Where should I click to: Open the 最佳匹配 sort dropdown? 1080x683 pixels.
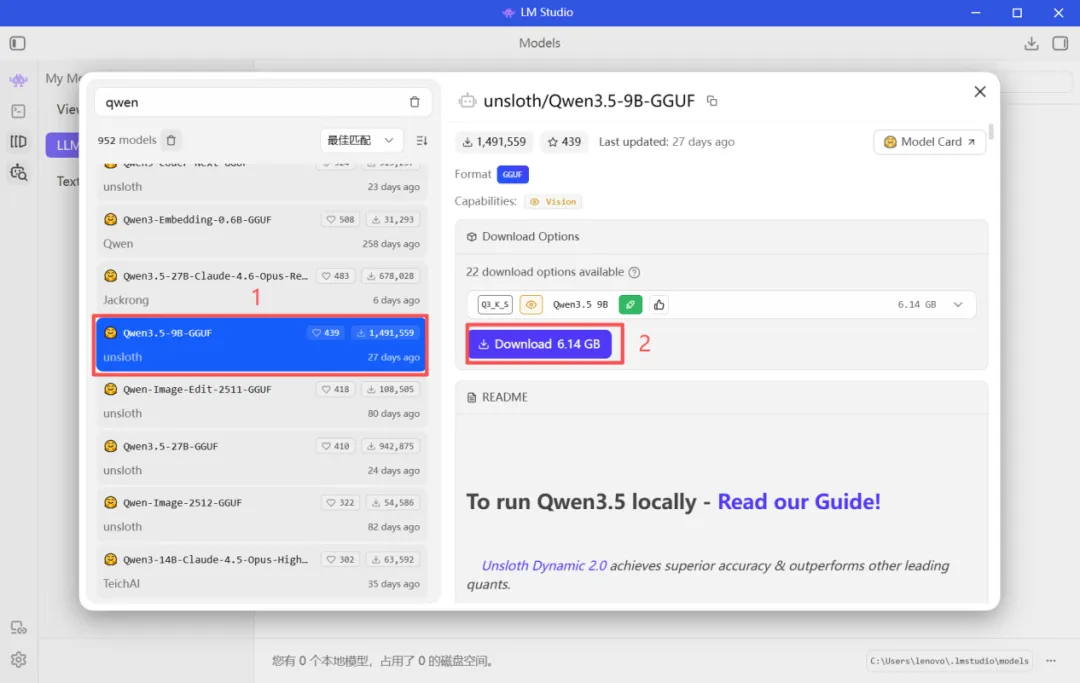click(x=361, y=140)
